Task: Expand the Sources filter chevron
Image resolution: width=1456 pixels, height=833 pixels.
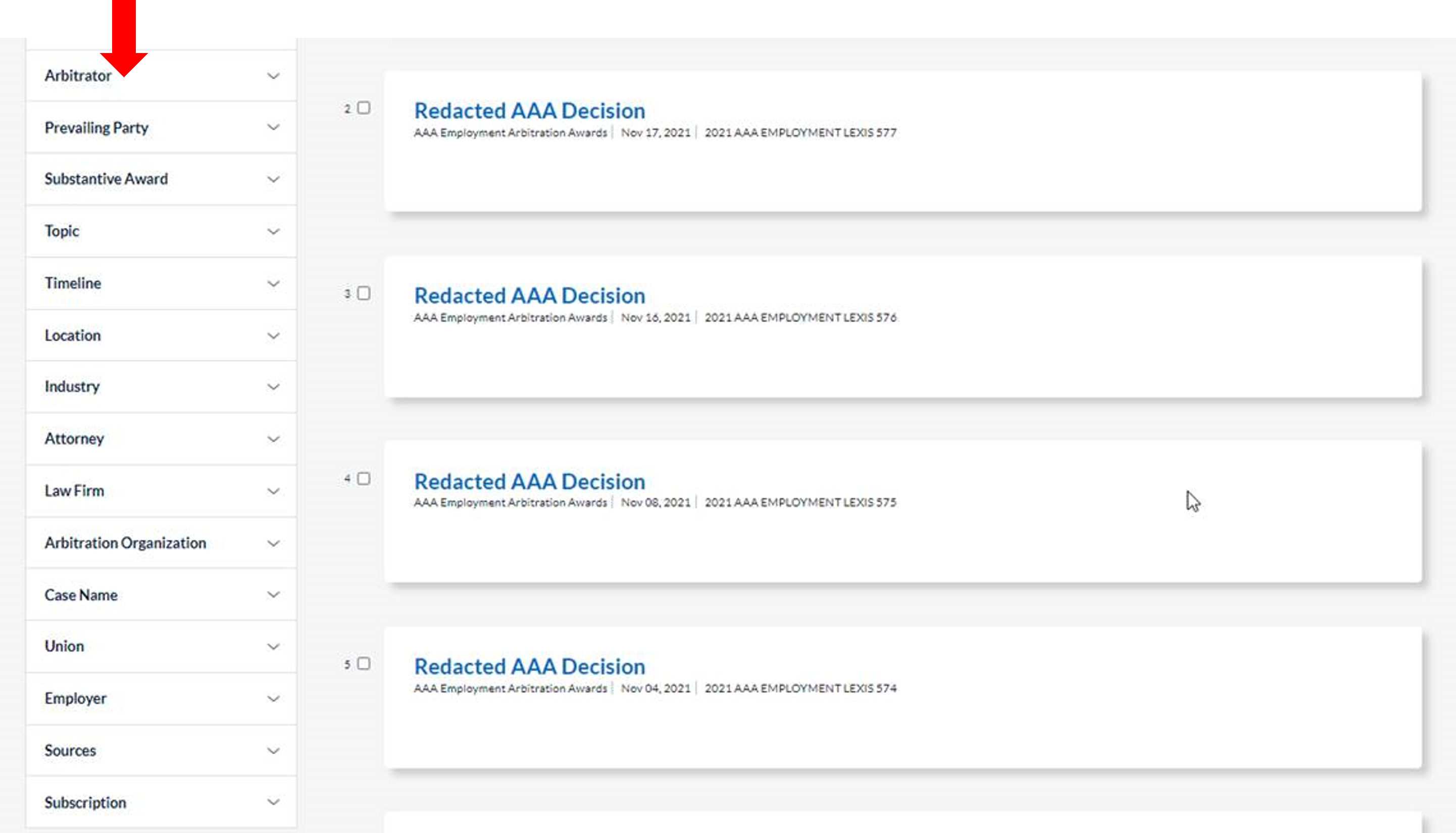Action: coord(273,751)
